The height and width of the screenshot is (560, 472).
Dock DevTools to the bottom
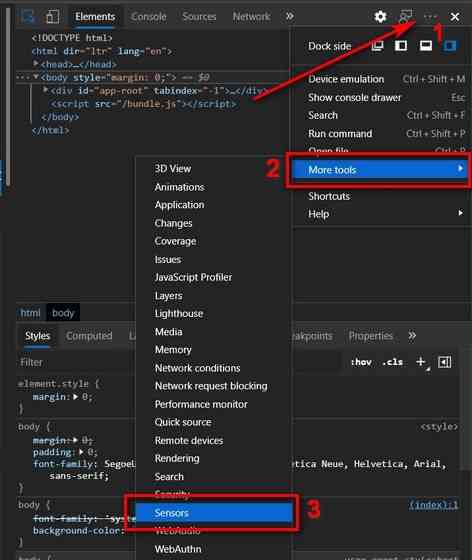point(426,46)
